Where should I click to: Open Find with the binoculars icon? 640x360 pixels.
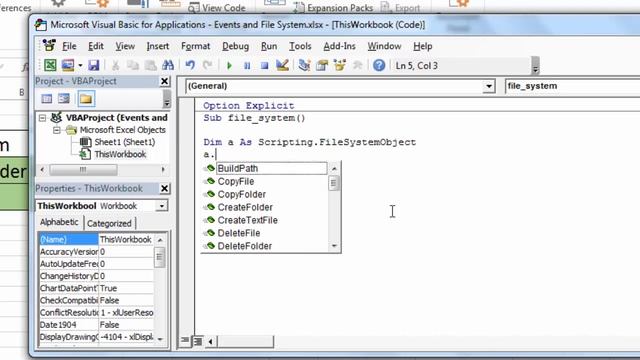[x=168, y=65]
